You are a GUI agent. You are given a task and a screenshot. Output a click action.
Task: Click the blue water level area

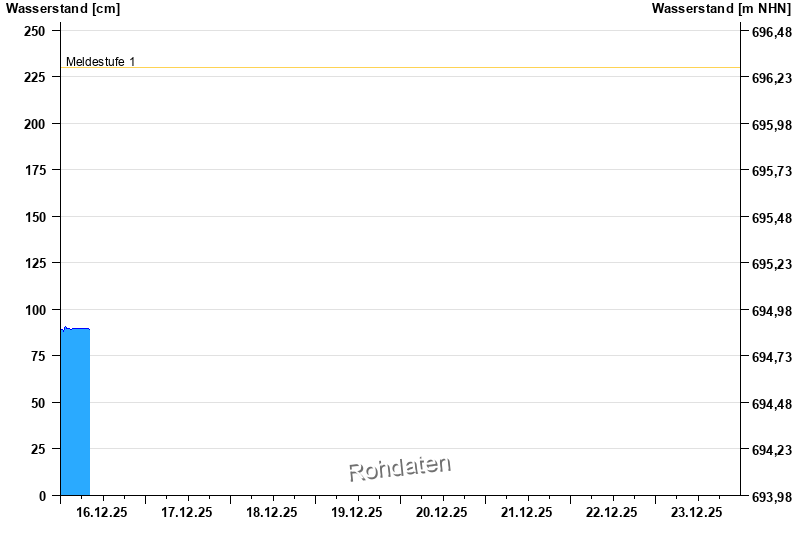(x=75, y=410)
